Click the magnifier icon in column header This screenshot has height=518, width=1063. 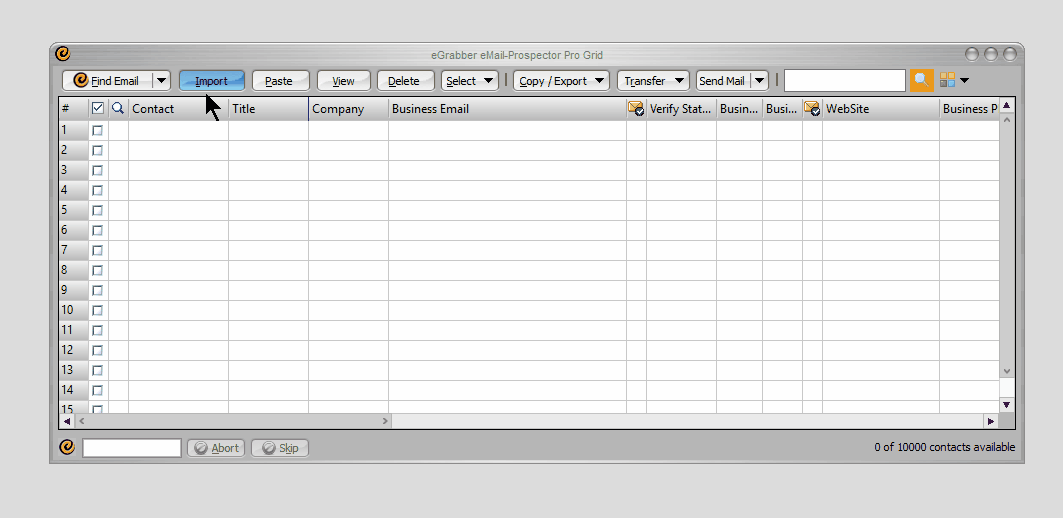click(x=118, y=108)
